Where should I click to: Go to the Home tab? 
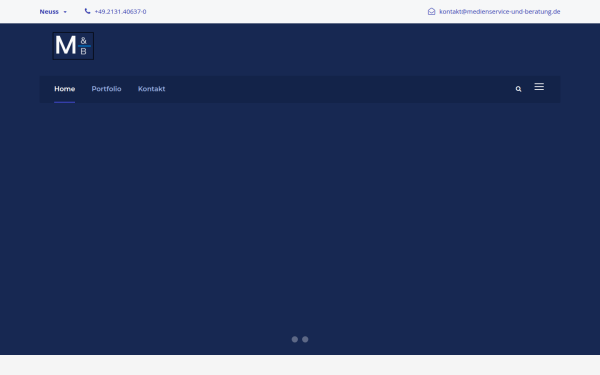click(64, 89)
